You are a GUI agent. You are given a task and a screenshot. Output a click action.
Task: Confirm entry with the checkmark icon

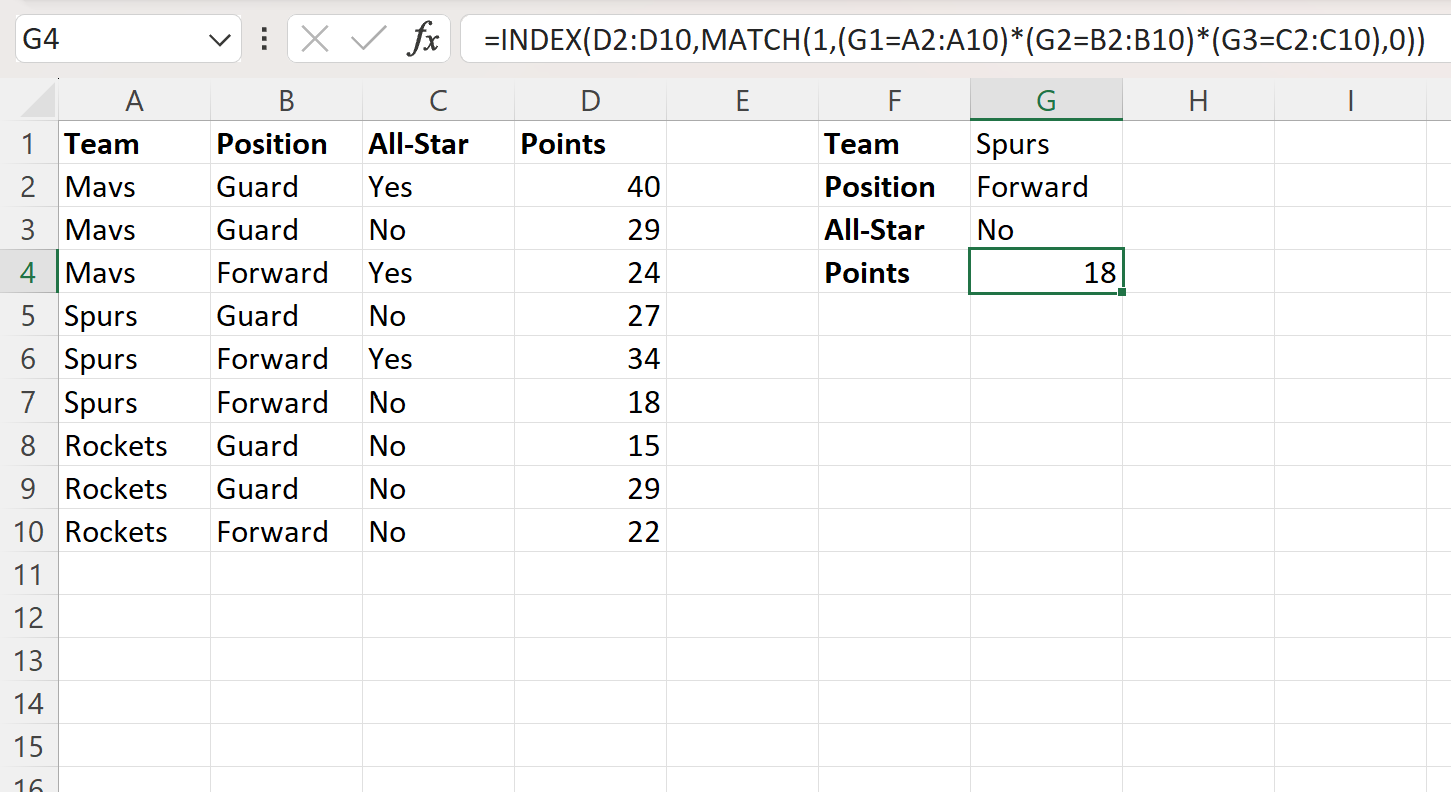click(x=368, y=39)
